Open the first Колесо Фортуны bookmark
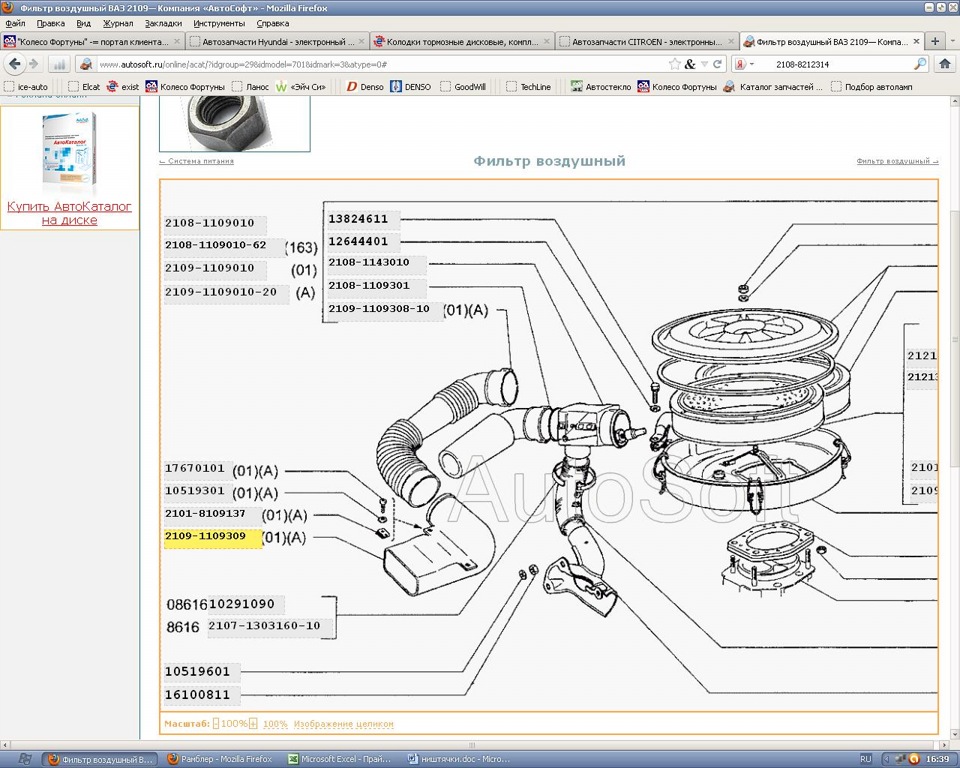Viewport: 960px width, 768px height. pos(185,87)
